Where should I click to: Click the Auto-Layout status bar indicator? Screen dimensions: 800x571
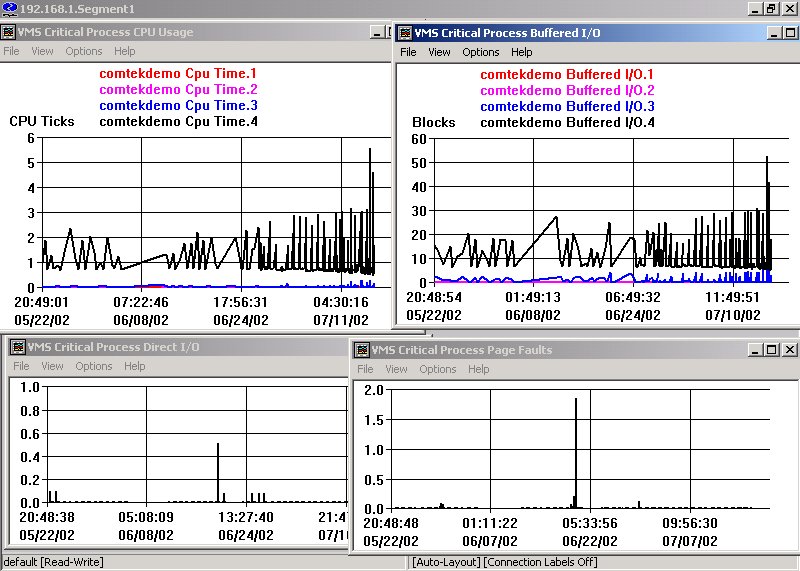click(x=446, y=562)
